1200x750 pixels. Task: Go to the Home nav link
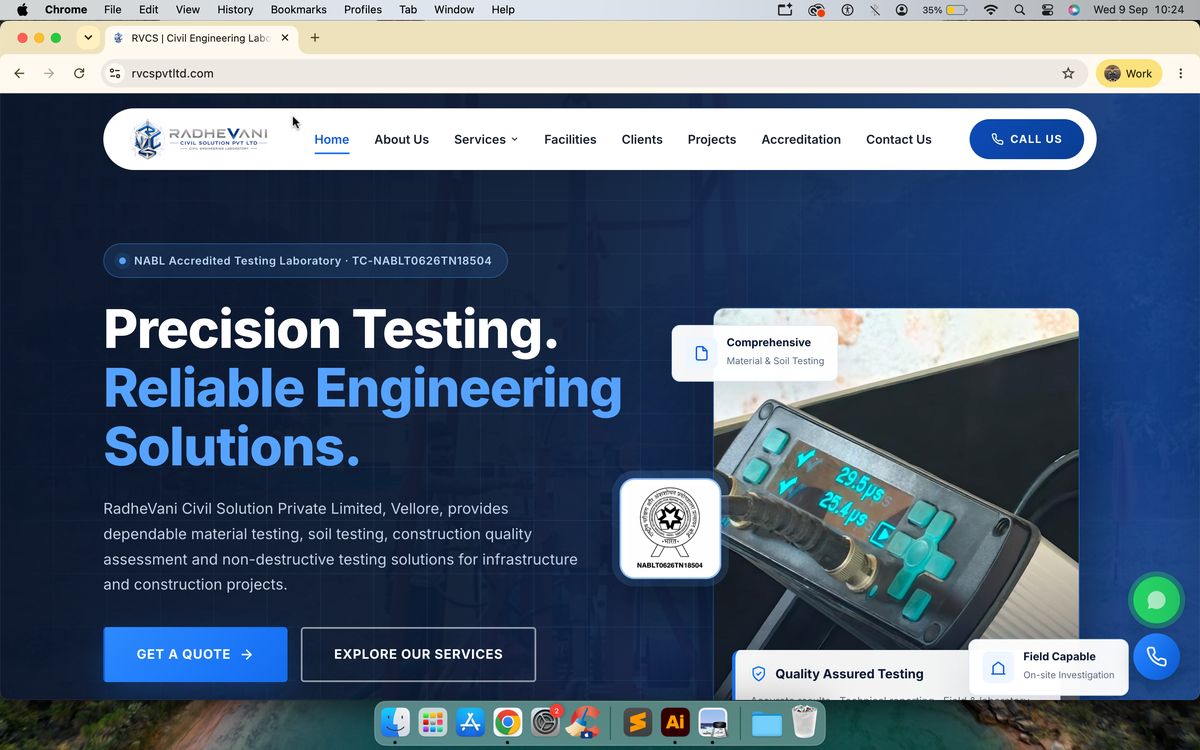point(332,139)
